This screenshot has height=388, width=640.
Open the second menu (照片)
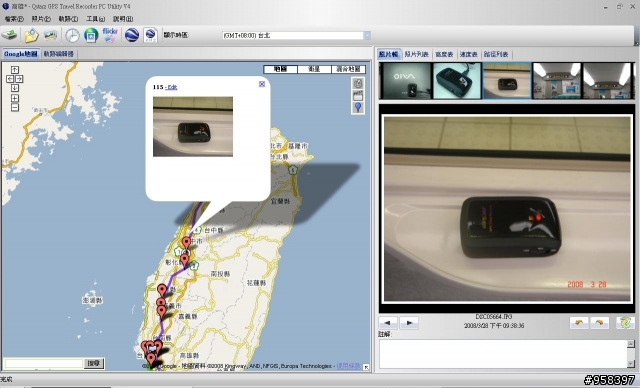[x=41, y=19]
